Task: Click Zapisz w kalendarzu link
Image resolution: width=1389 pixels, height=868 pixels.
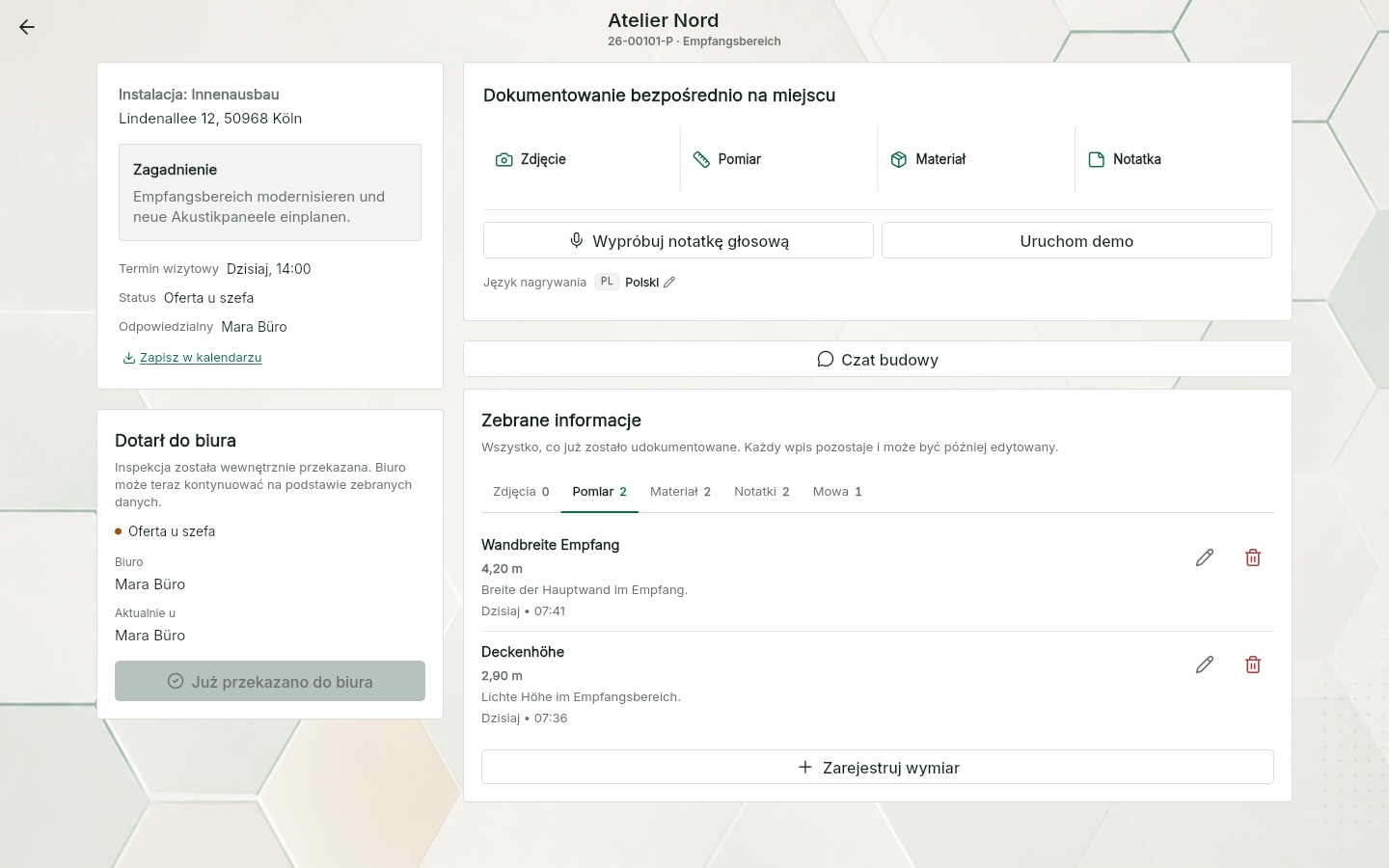Action: pos(192,358)
